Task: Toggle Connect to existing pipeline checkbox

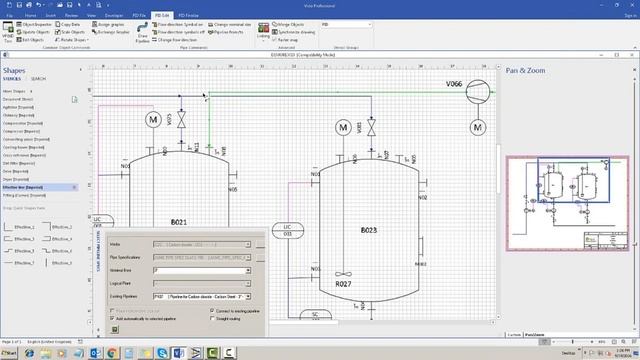Action: pyautogui.click(x=212, y=311)
